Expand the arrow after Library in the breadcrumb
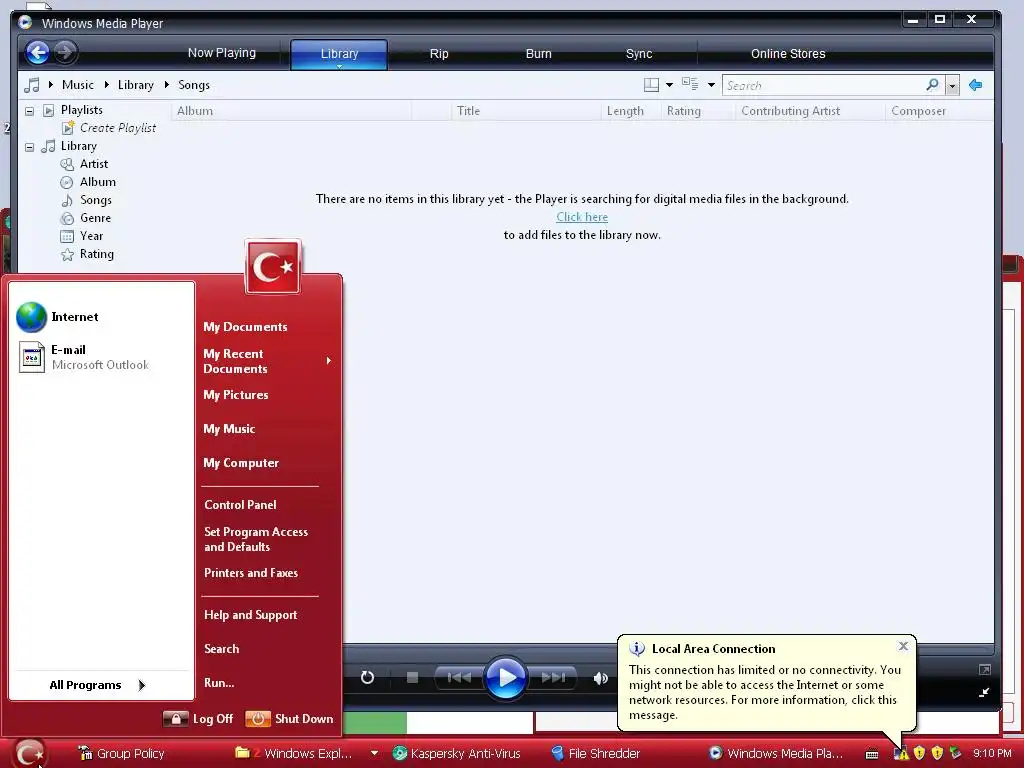Viewport: 1024px width, 768px height. pyautogui.click(x=167, y=84)
